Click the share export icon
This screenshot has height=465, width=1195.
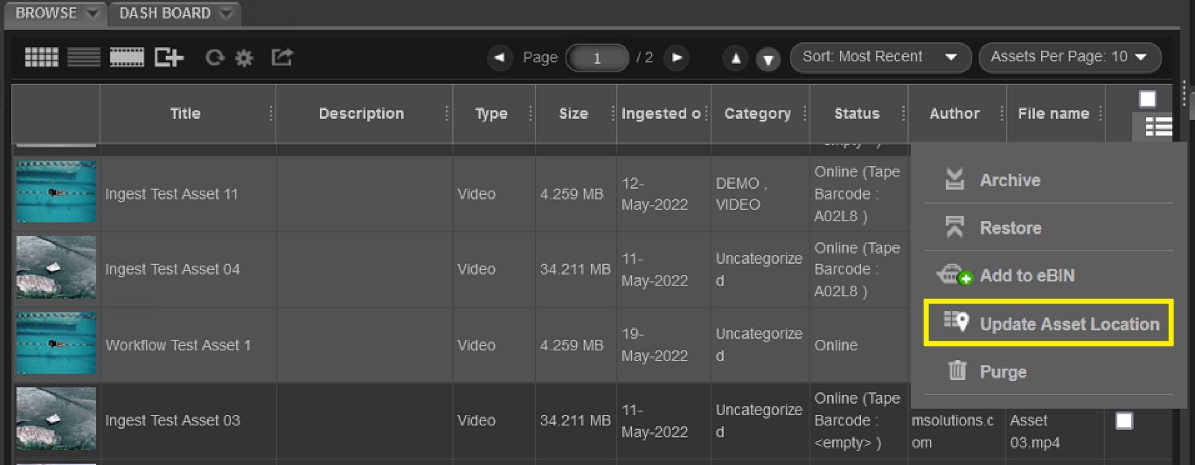[x=282, y=57]
